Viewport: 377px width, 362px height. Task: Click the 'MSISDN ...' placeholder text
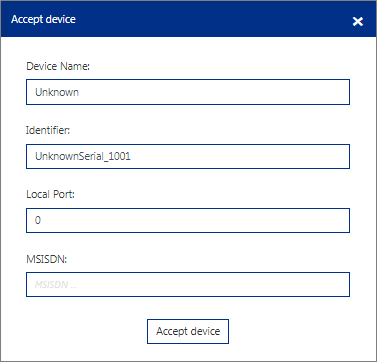click(x=56, y=284)
